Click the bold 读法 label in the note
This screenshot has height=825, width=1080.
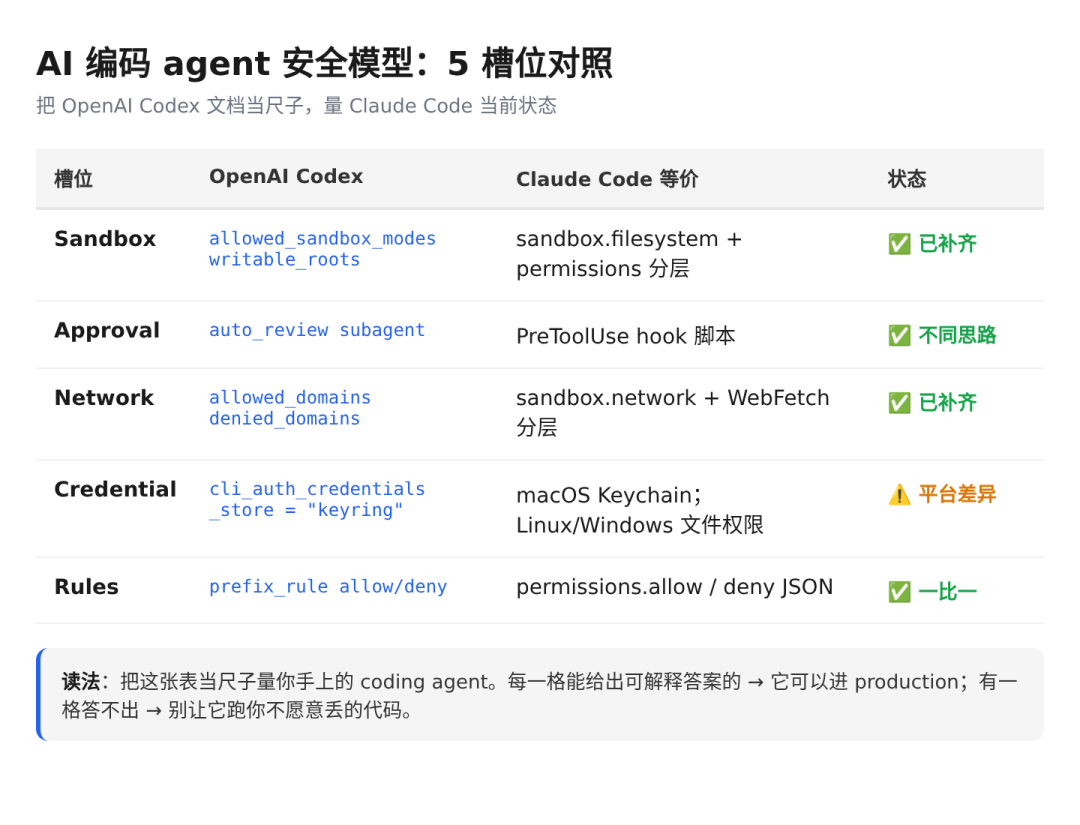pos(81,682)
